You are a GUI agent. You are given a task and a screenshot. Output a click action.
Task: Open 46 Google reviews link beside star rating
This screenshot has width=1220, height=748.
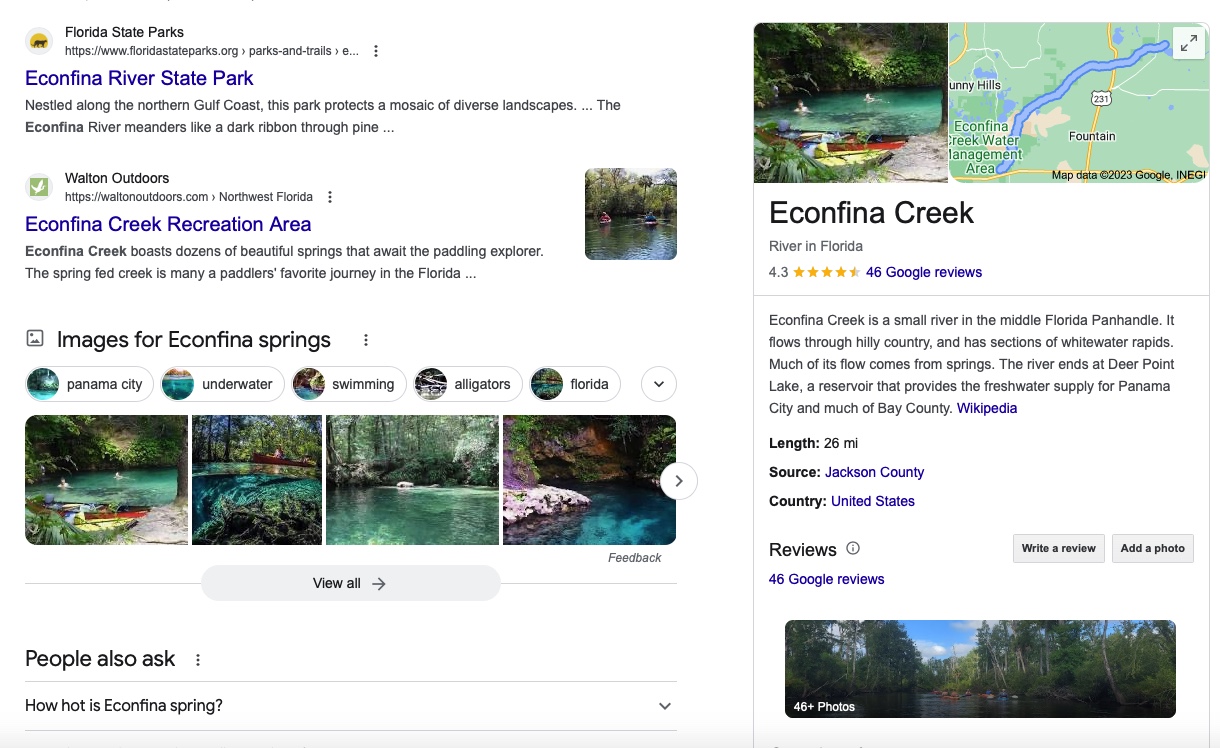(x=924, y=272)
